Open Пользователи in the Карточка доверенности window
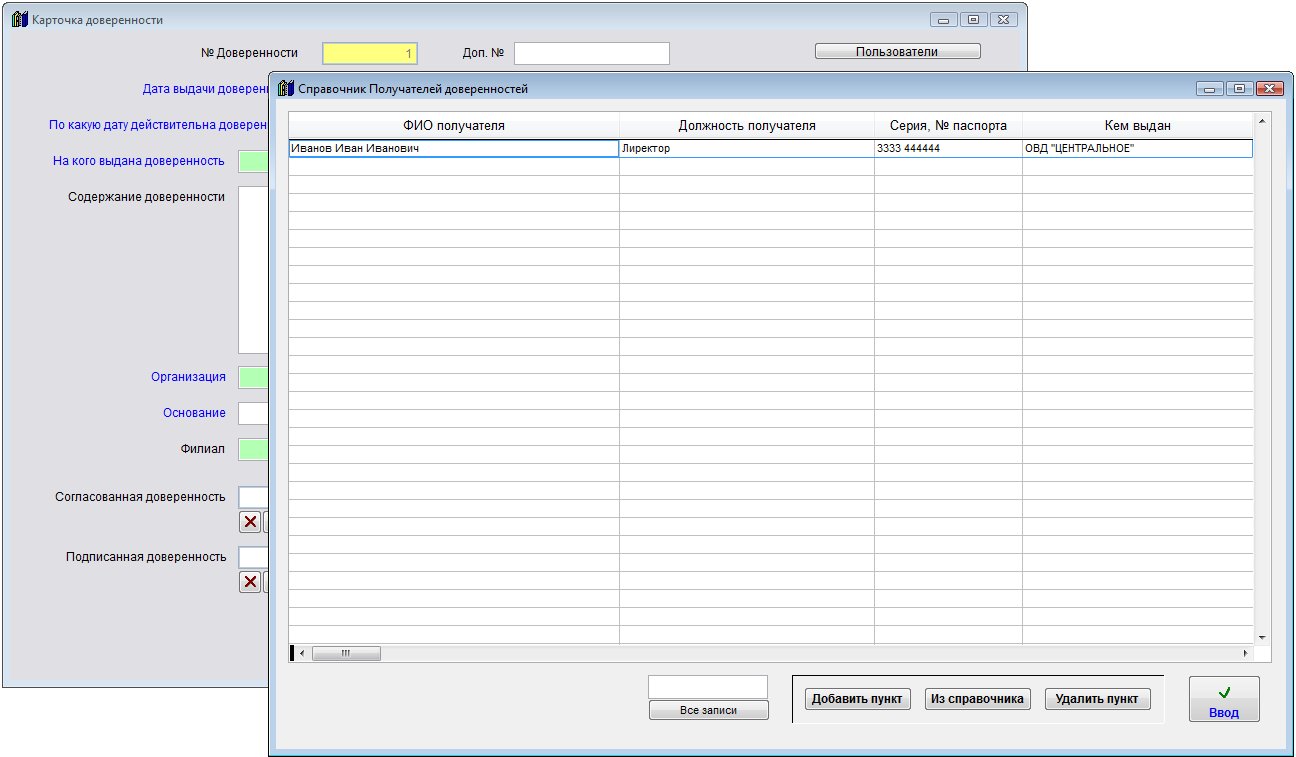 click(x=897, y=51)
